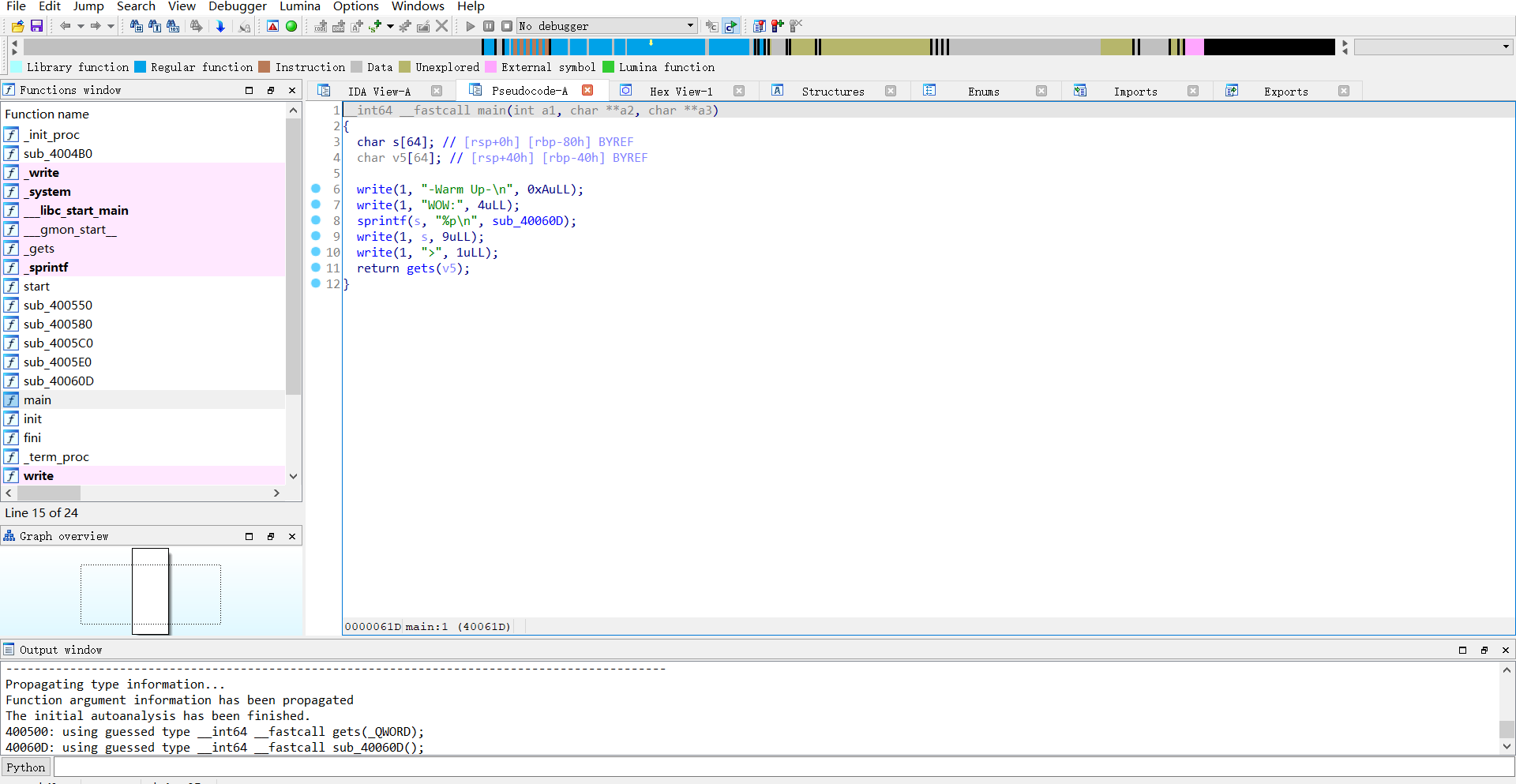The width and height of the screenshot is (1516, 784).
Task: Click the Functions window horizontal scrollbar thumb
Action: pos(49,493)
